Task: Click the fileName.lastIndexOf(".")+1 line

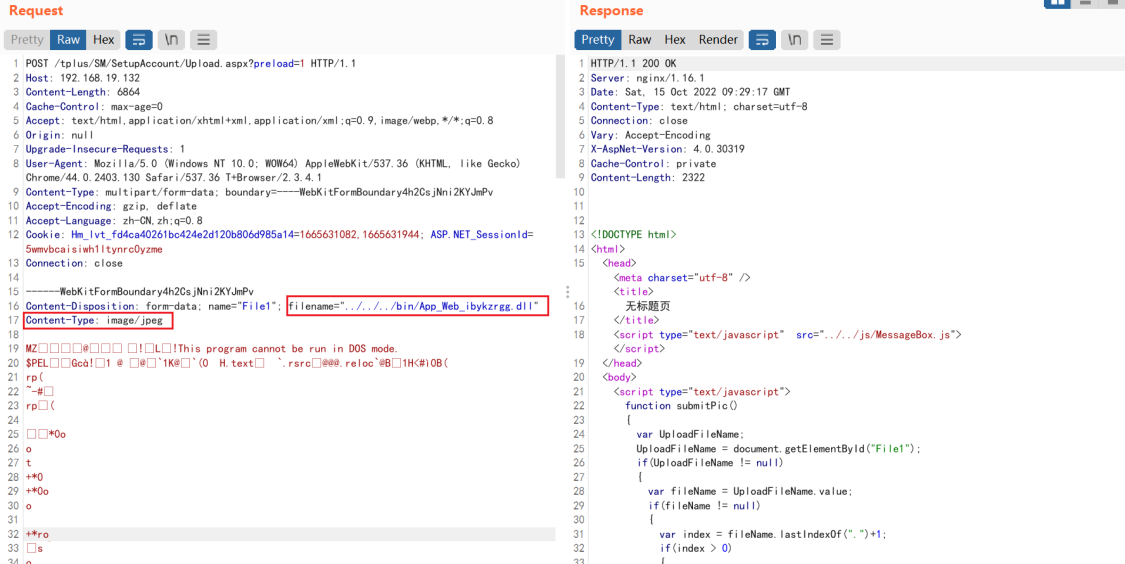Action: 771,535
